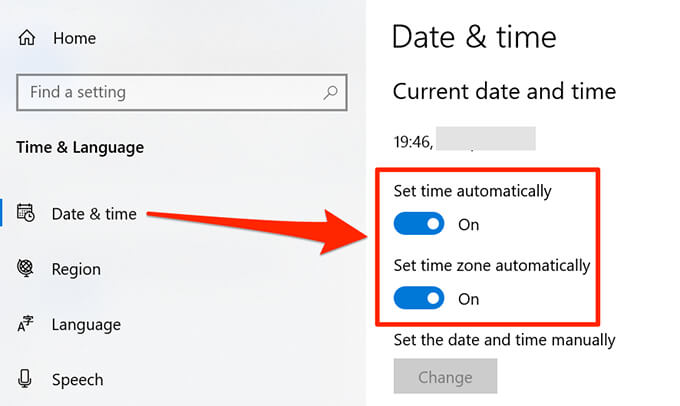Image resolution: width=680 pixels, height=406 pixels.
Task: Click the 19:46 current time text
Action: coord(412,142)
